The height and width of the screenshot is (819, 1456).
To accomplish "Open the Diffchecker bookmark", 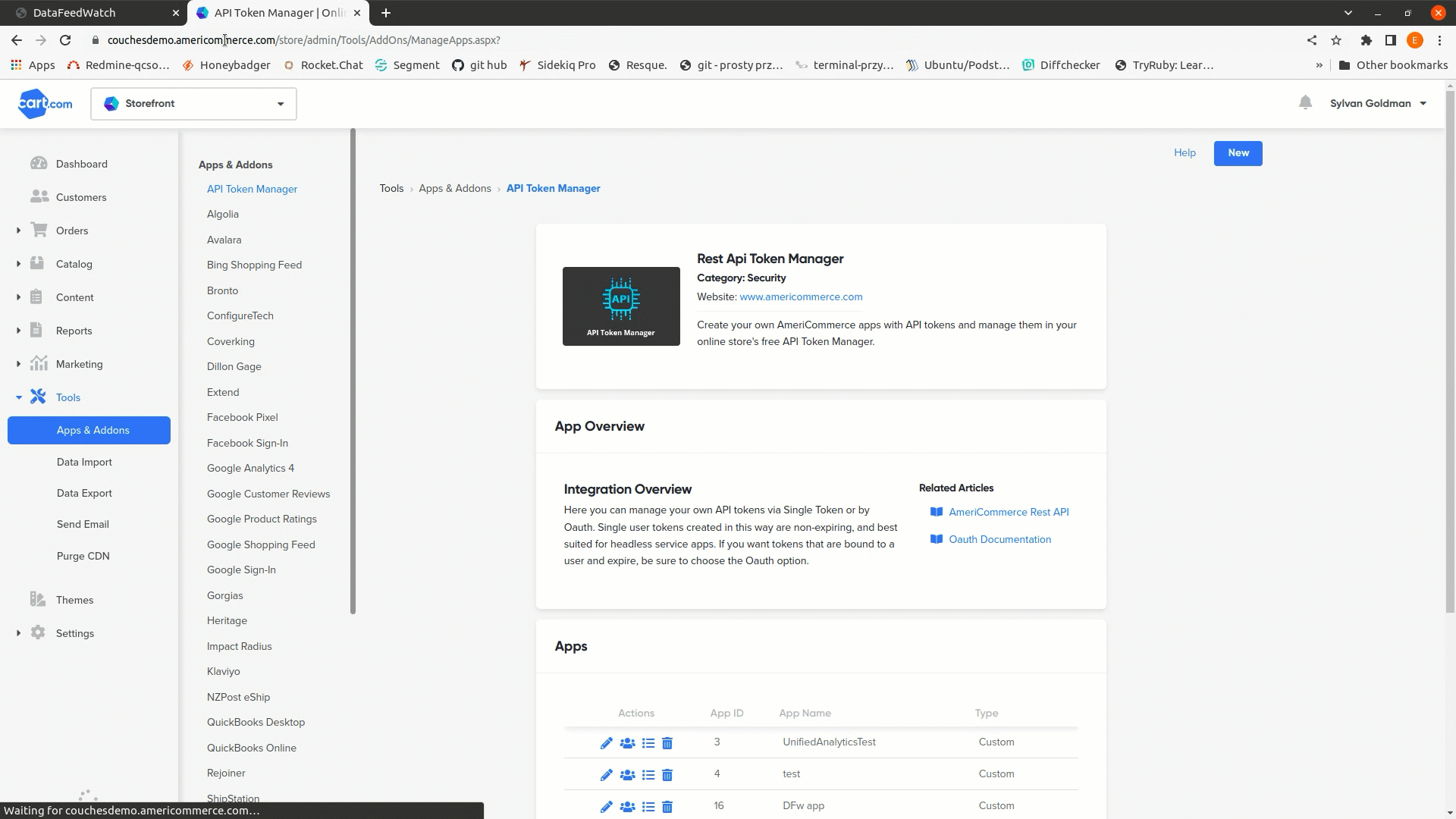I will click(x=1061, y=65).
